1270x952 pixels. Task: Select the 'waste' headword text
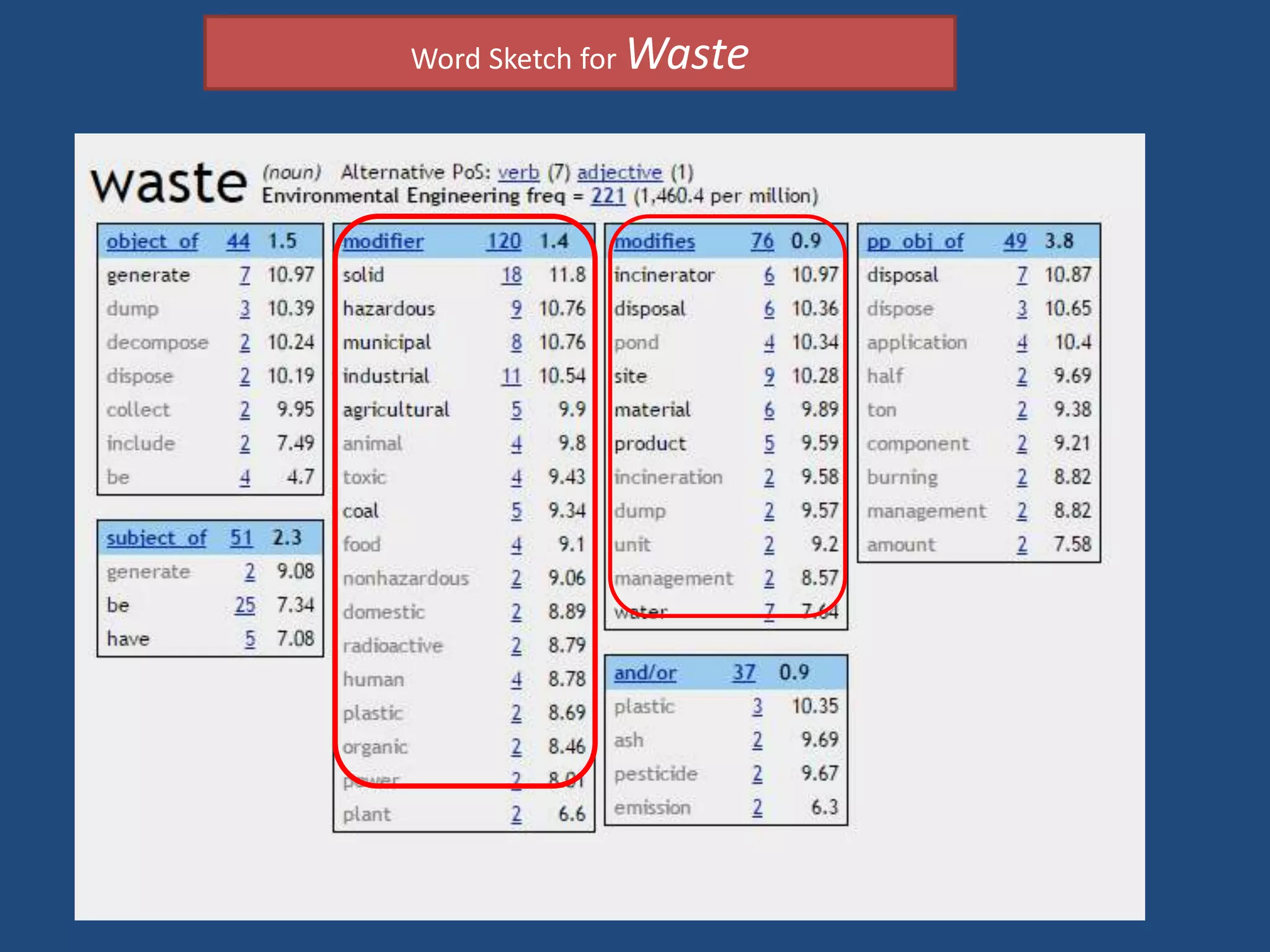pos(169,184)
